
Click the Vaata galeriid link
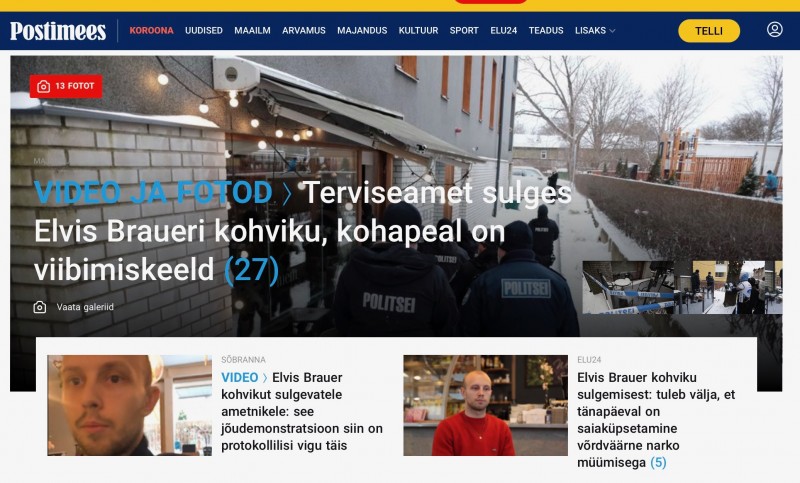(x=85, y=307)
